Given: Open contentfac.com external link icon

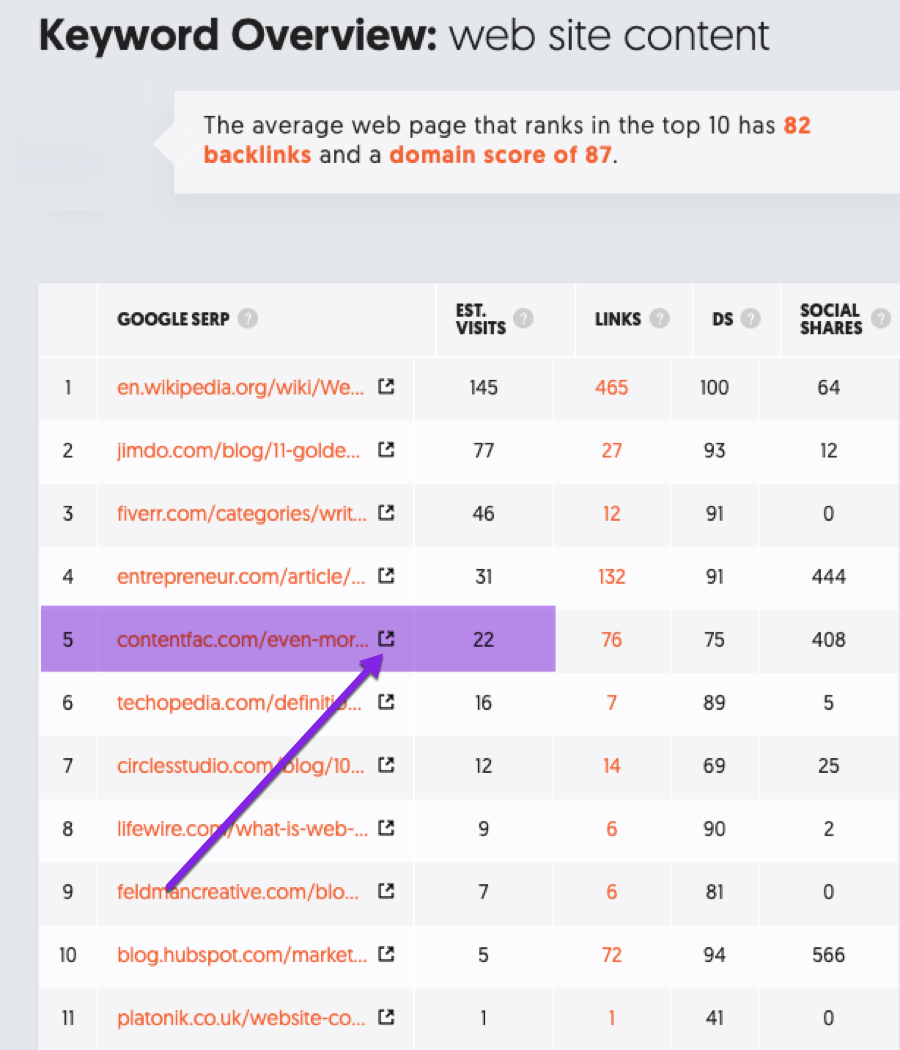Looking at the screenshot, I should pyautogui.click(x=386, y=639).
